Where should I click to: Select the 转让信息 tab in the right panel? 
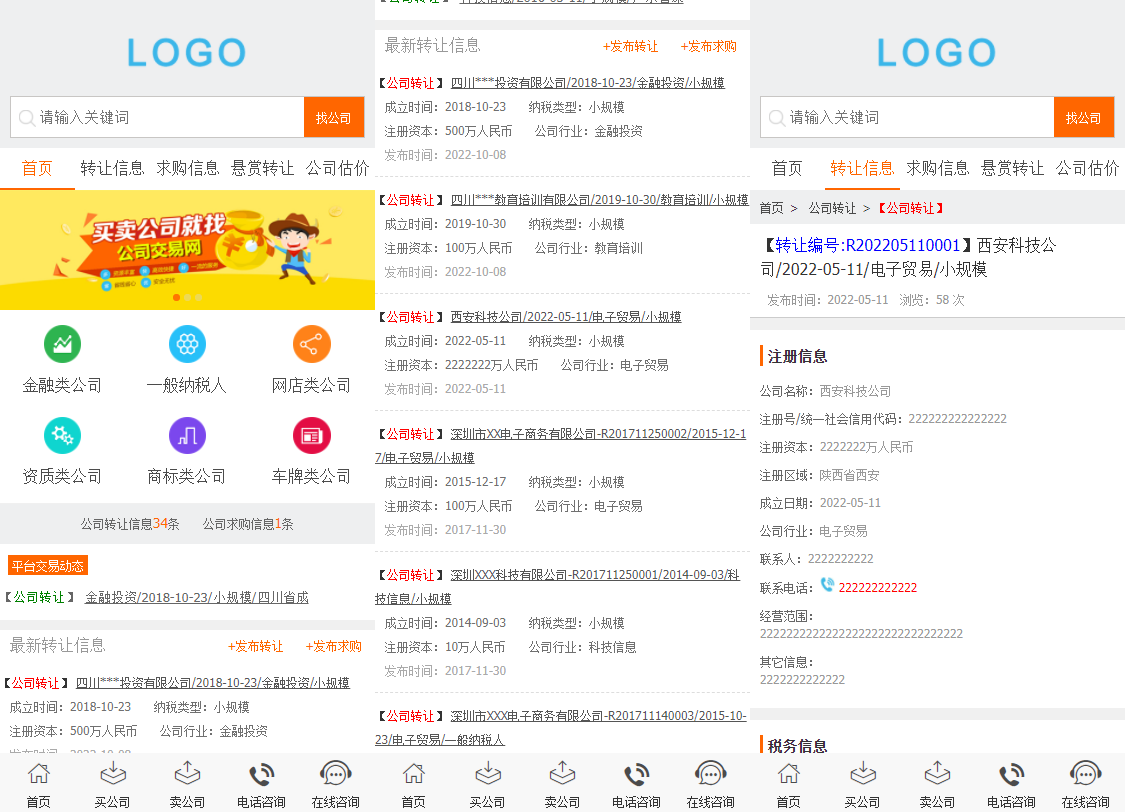tap(862, 169)
